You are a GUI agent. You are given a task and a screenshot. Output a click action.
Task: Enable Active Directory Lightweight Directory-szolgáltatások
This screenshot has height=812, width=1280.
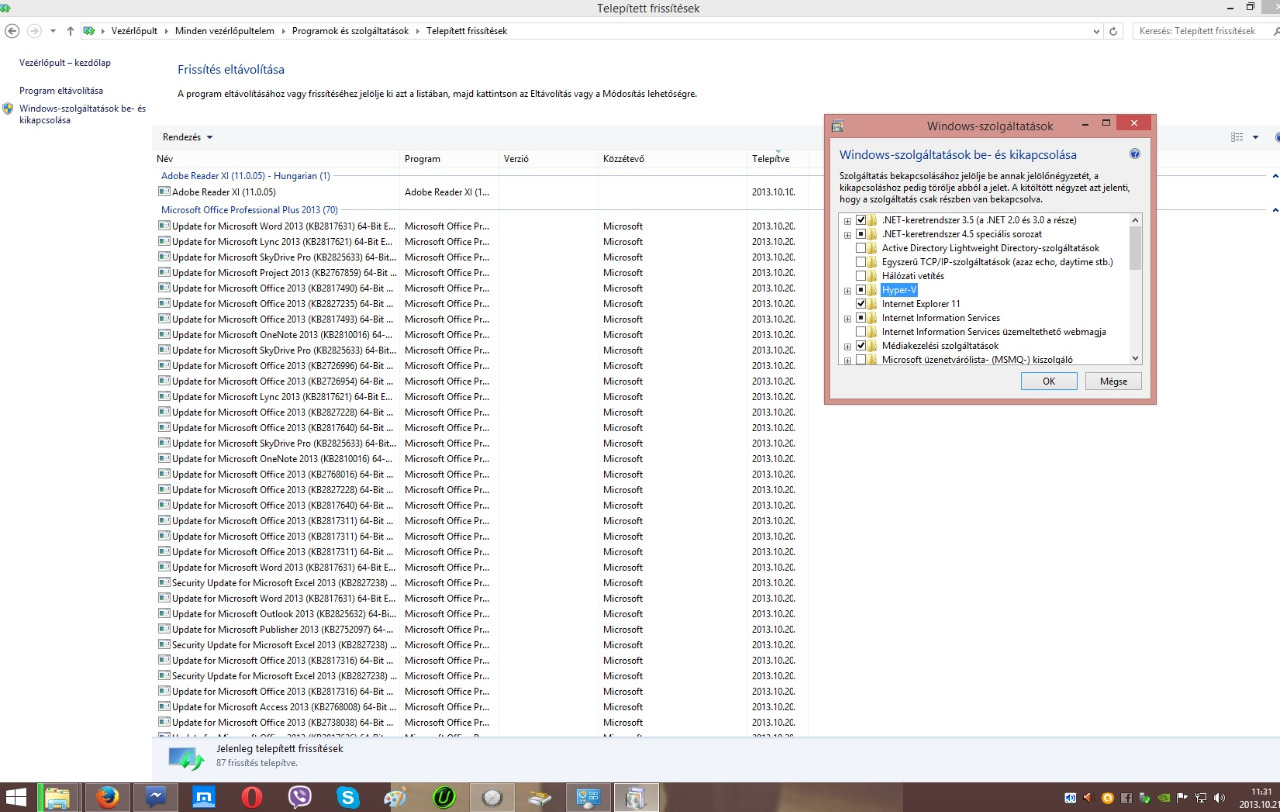point(861,248)
